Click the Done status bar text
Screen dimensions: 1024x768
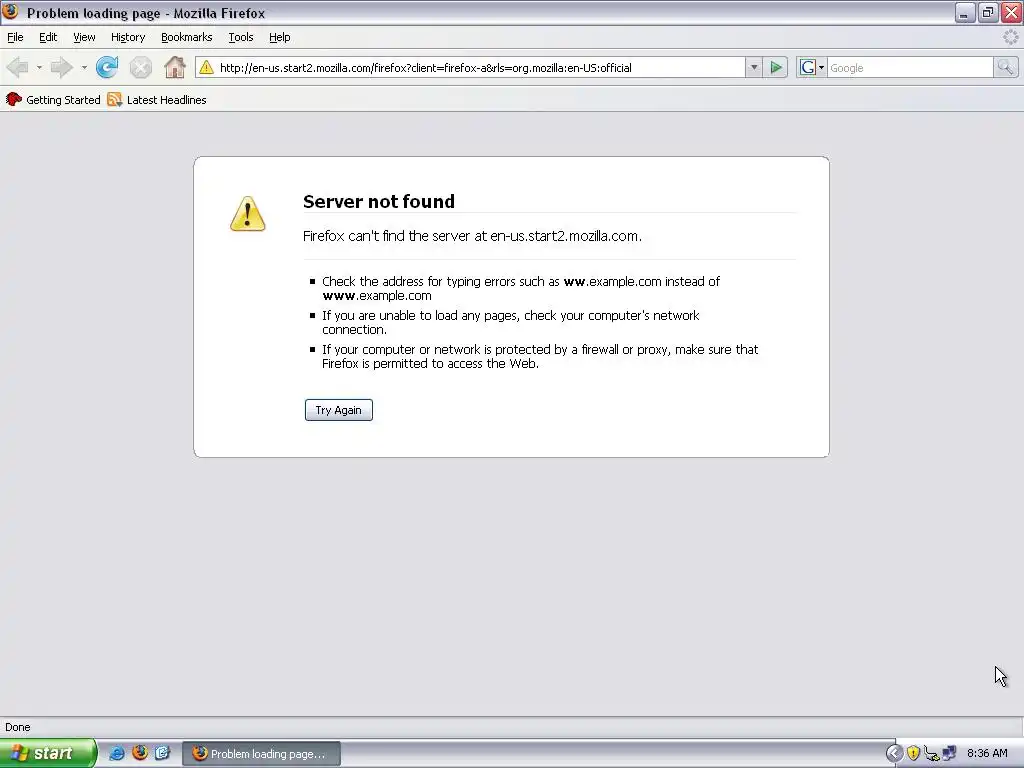pos(18,727)
